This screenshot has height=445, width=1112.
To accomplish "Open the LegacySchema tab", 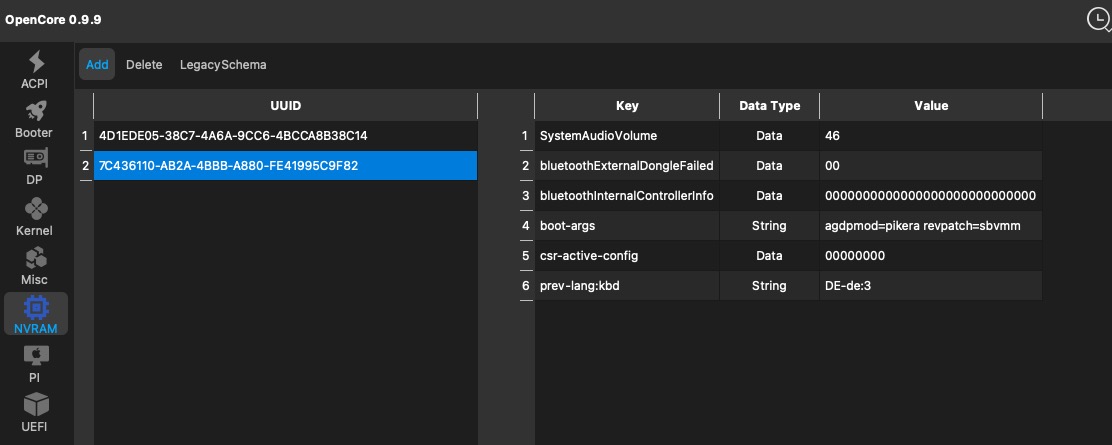I will coord(223,65).
